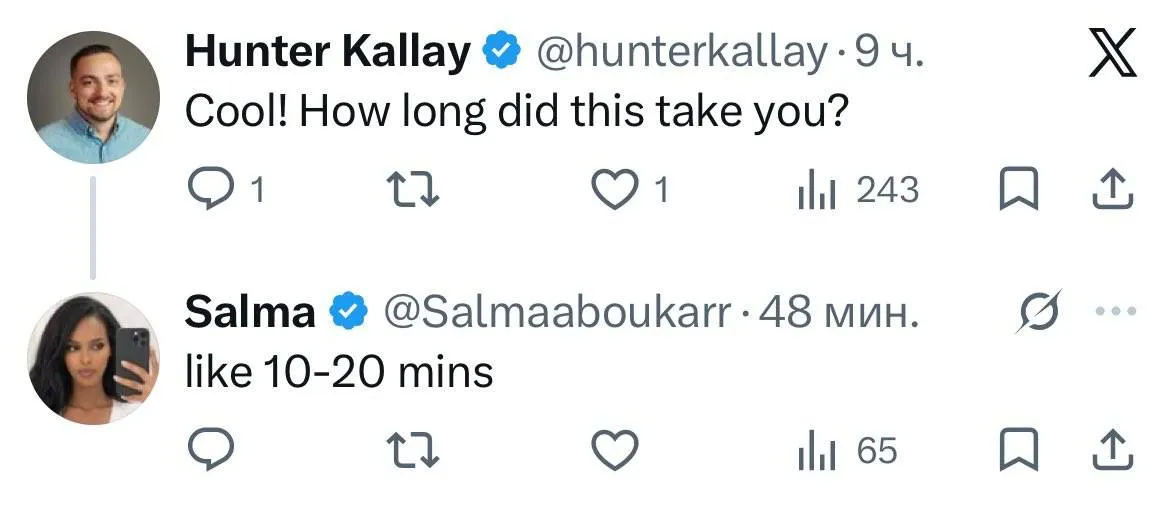This screenshot has height=505, width=1170.
Task: Bookmark Hunter Kallay's tweet
Action: [x=1018, y=188]
